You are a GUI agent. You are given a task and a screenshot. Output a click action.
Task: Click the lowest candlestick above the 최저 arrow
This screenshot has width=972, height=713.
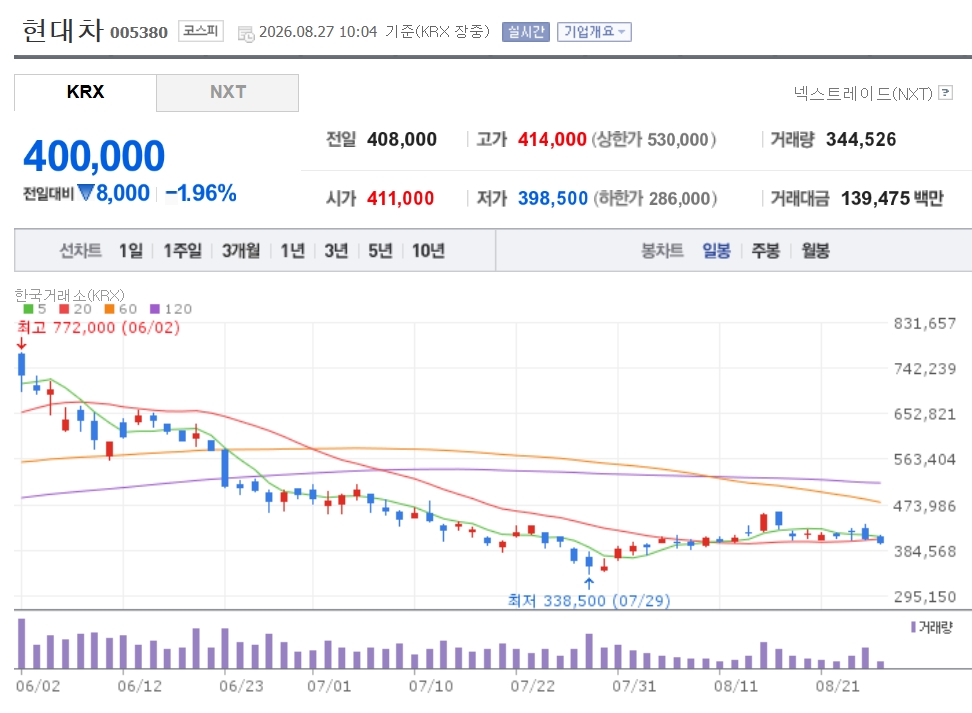[589, 564]
